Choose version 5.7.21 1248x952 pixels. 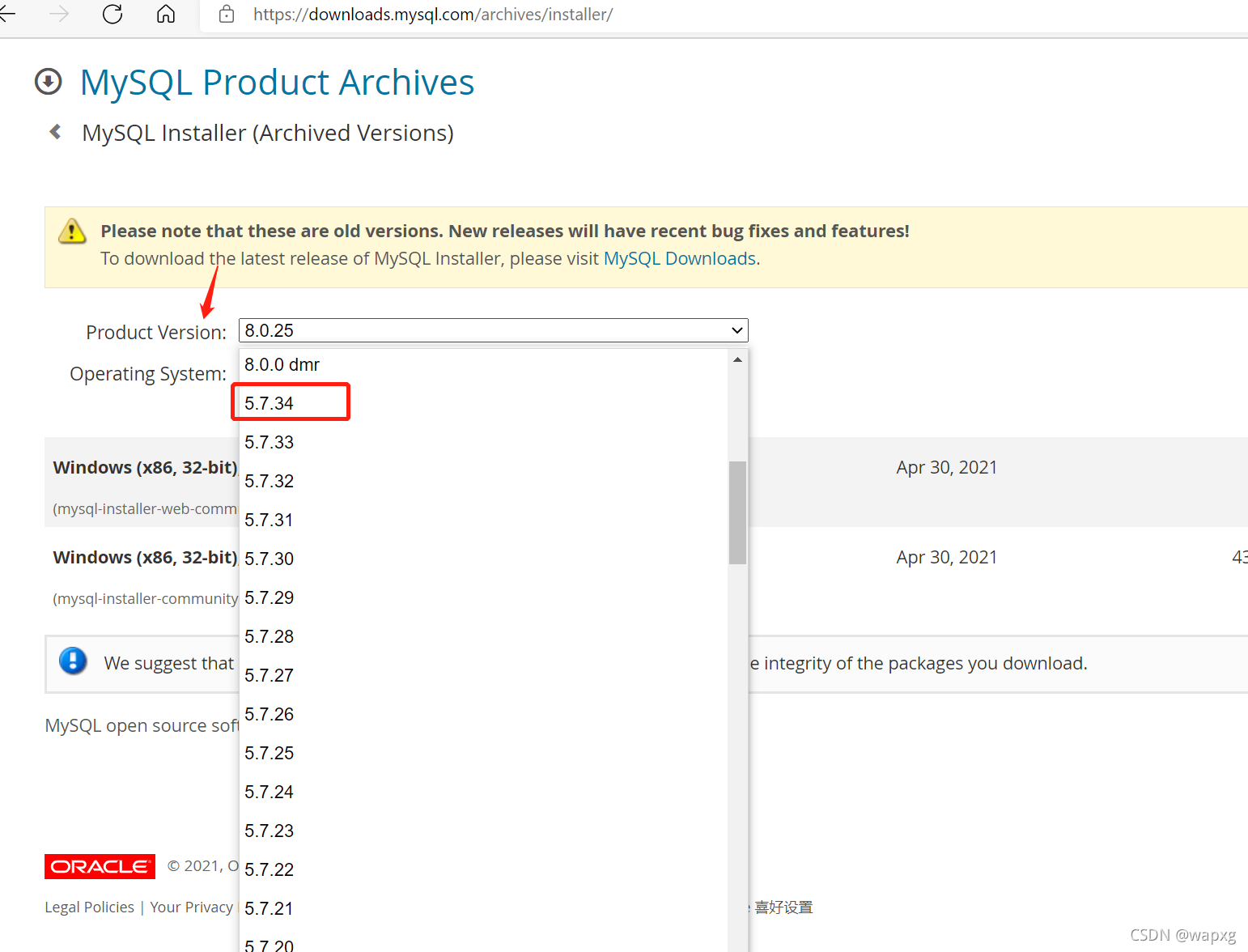(484, 908)
